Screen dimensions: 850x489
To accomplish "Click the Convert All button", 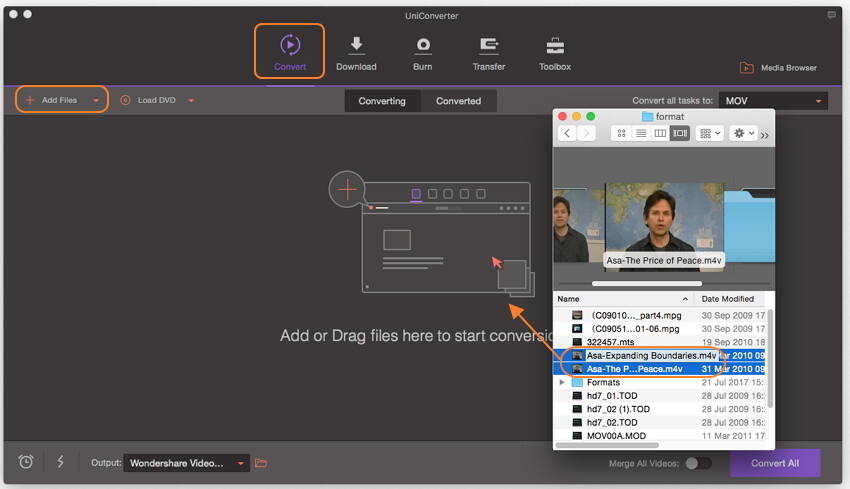I will (775, 463).
